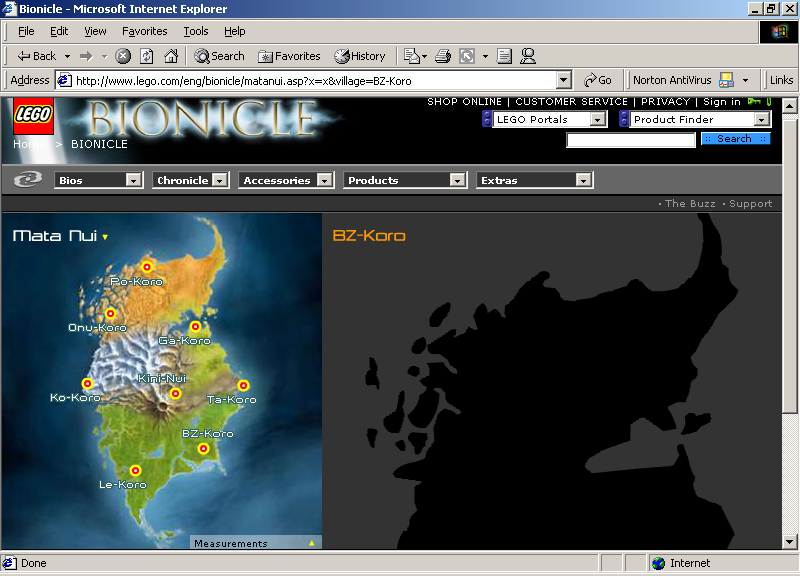Viewport: 800px width, 576px height.
Task: Click the site search text field
Action: click(x=631, y=140)
